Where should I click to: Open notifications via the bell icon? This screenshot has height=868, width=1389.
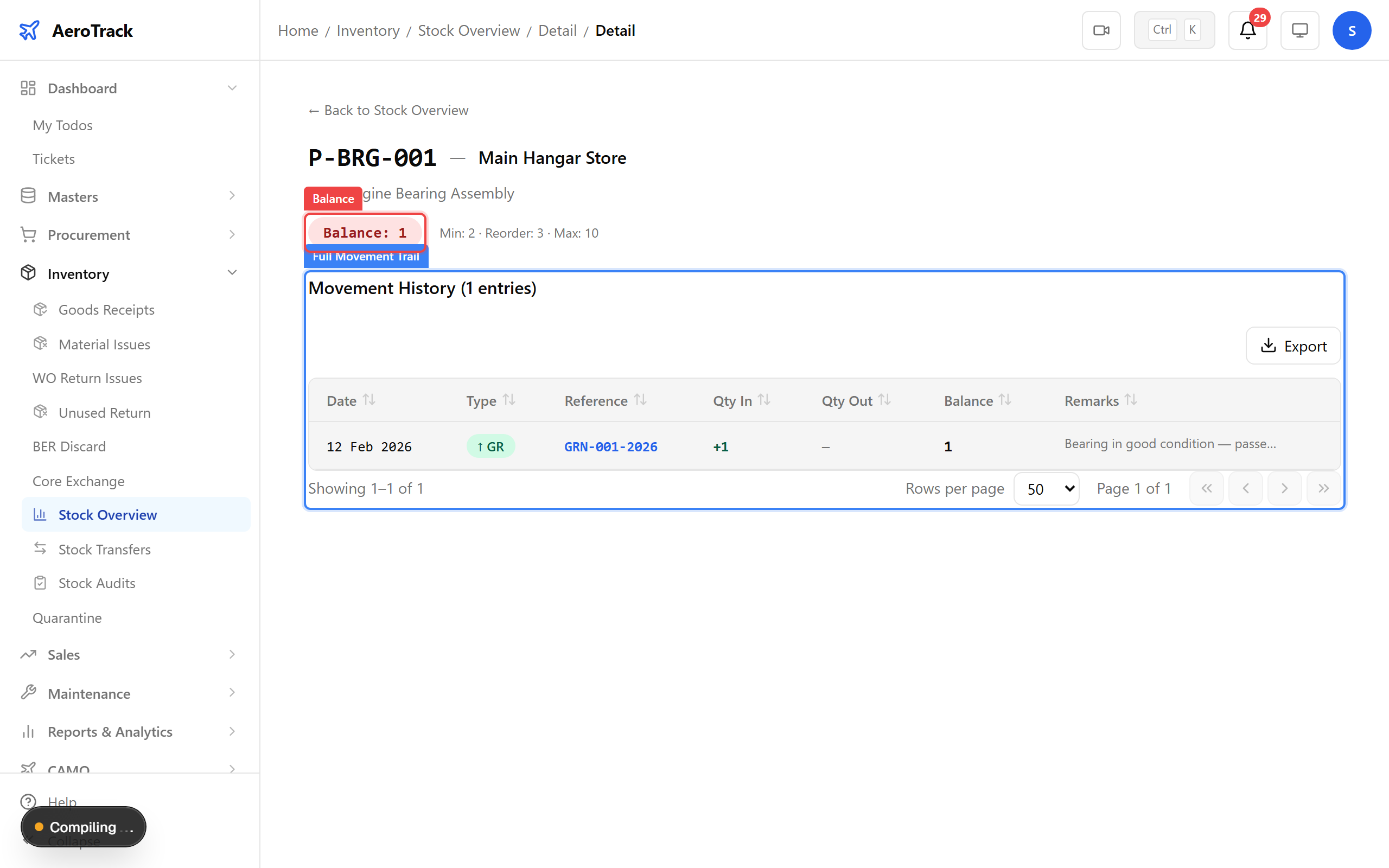point(1247,30)
